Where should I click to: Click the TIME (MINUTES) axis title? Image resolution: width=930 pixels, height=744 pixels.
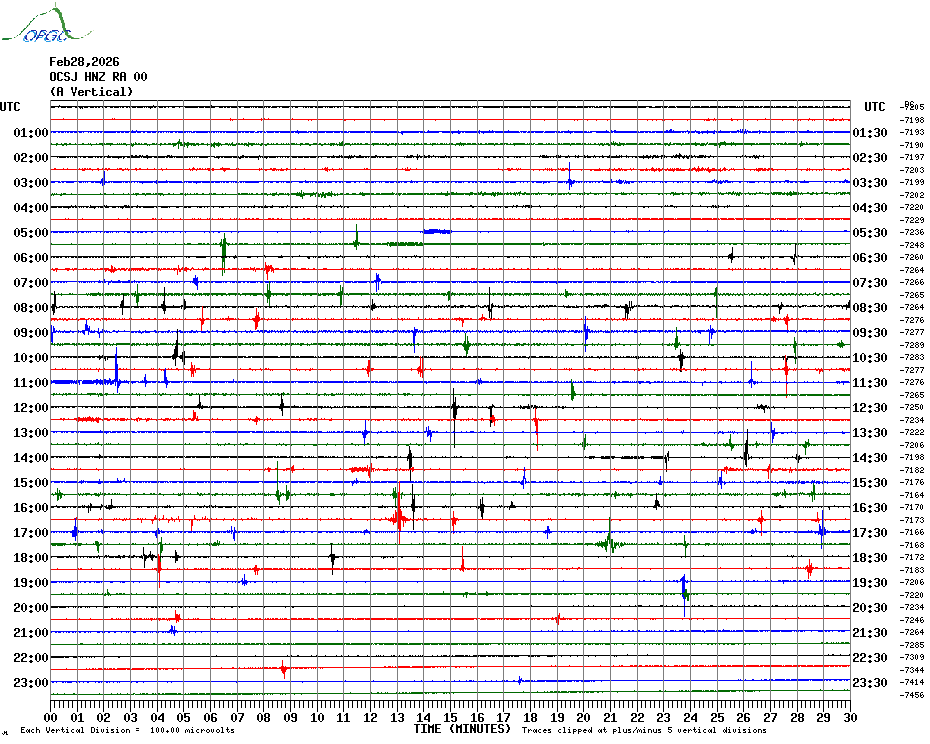click(461, 729)
